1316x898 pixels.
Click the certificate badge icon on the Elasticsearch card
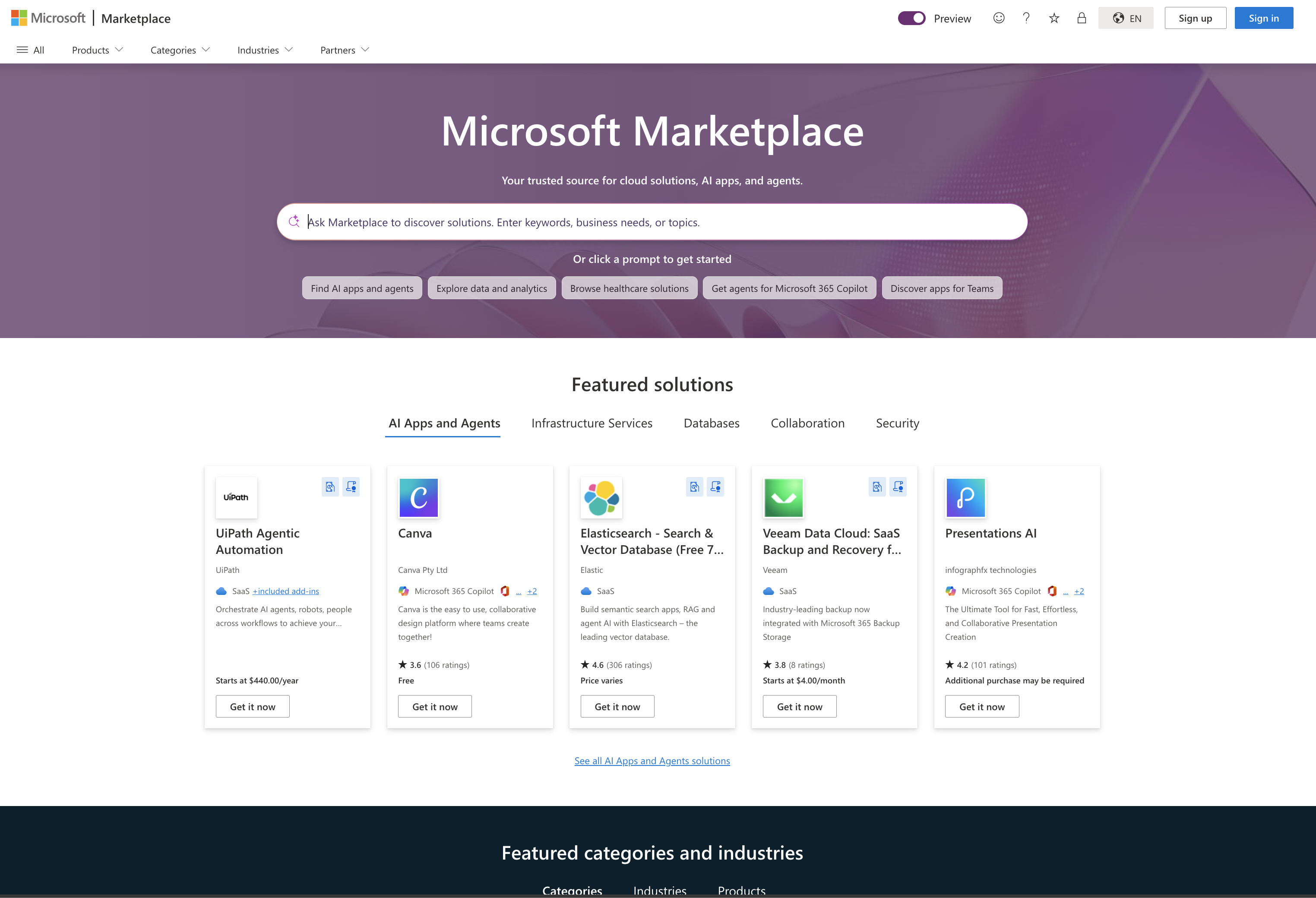tap(716, 487)
